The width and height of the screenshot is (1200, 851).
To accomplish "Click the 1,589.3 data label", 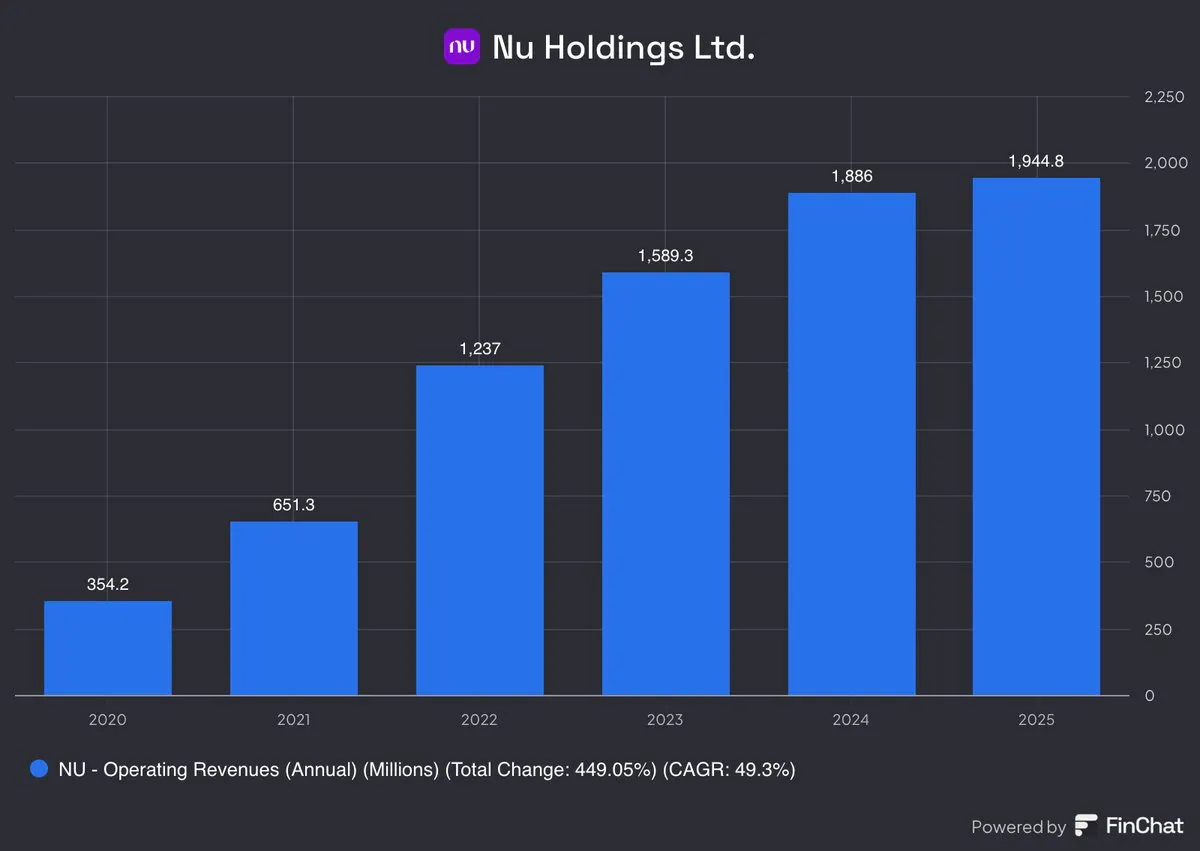I will pos(665,255).
